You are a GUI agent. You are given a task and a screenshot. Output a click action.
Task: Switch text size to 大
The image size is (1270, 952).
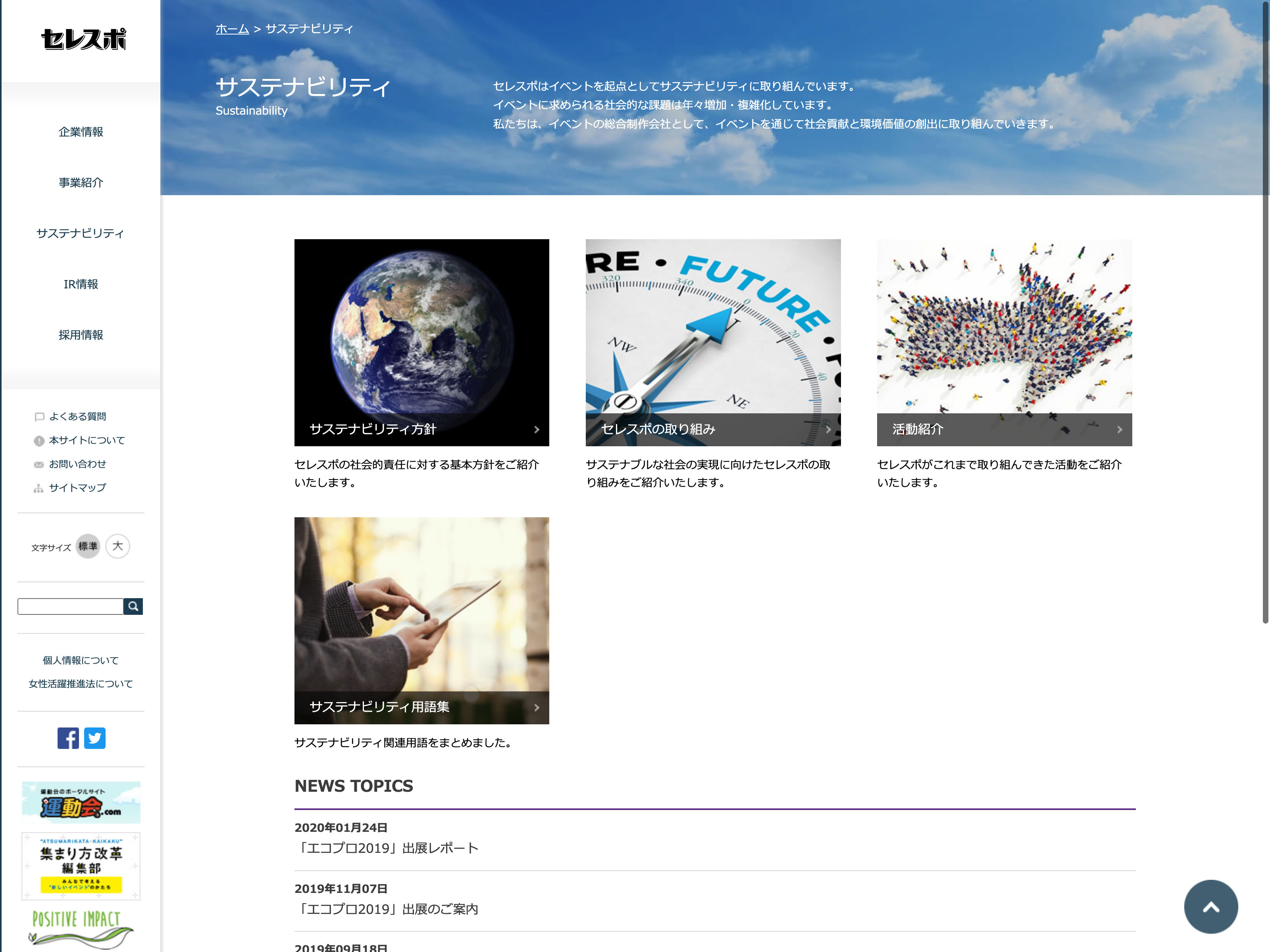pos(118,546)
